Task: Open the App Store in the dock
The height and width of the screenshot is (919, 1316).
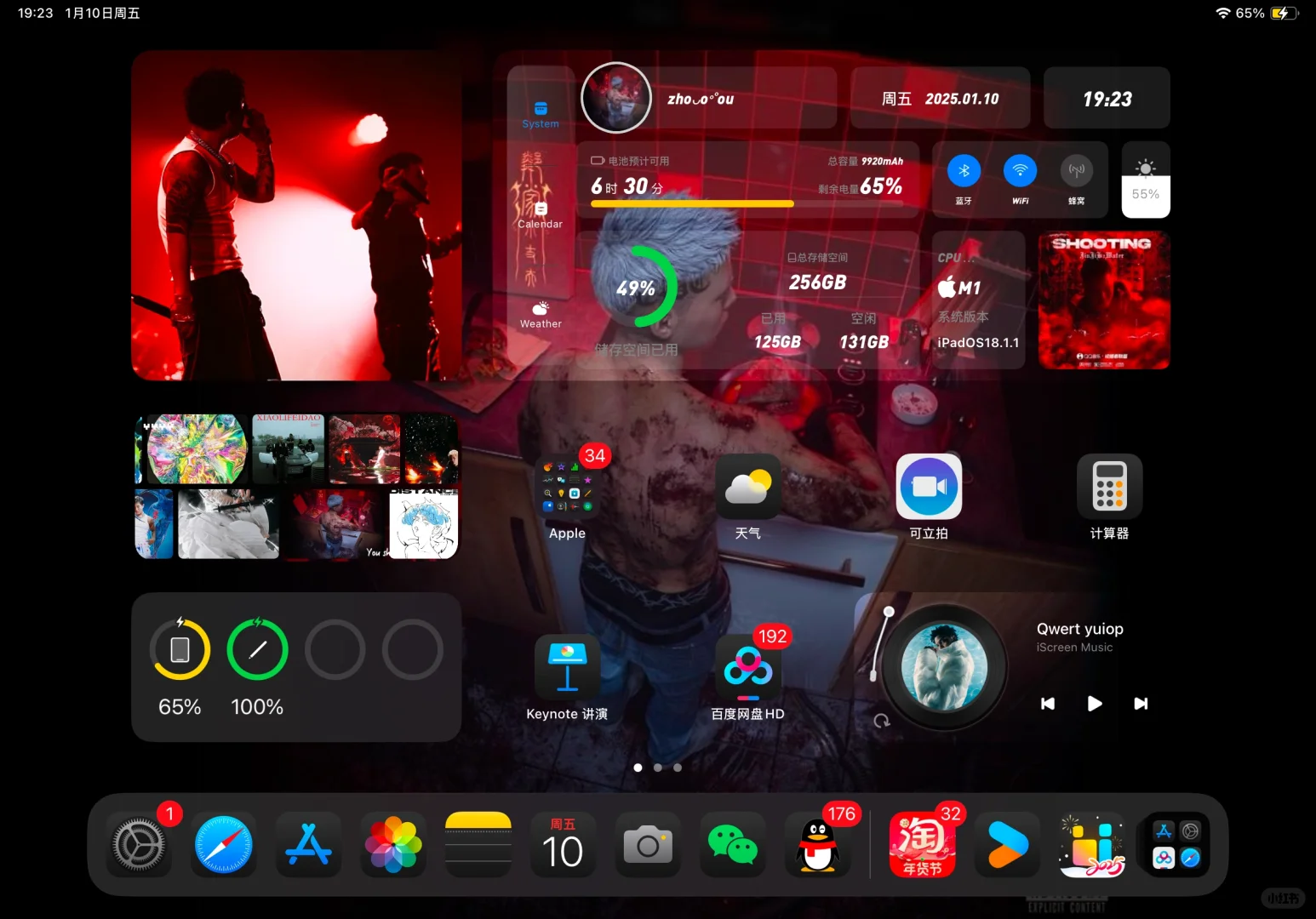Action: [x=308, y=845]
